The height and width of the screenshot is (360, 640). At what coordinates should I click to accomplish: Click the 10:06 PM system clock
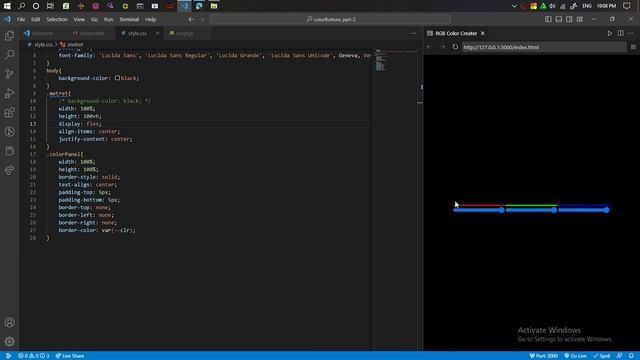tap(606, 6)
